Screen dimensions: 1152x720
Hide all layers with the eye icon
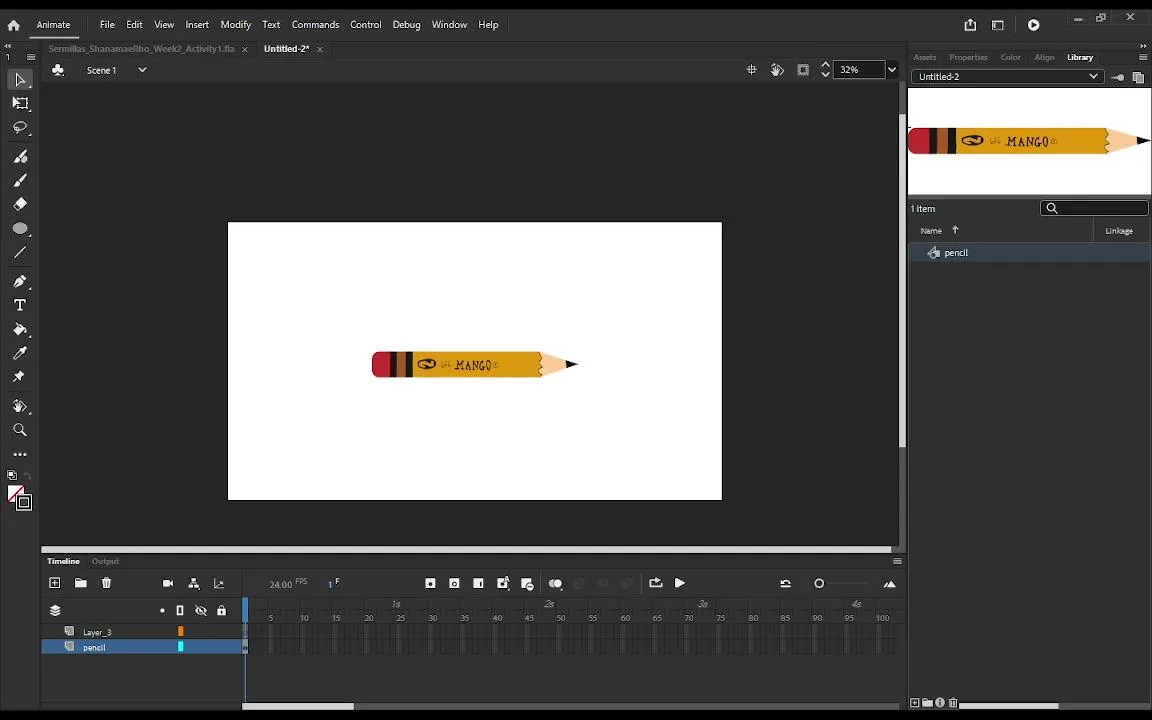point(201,611)
